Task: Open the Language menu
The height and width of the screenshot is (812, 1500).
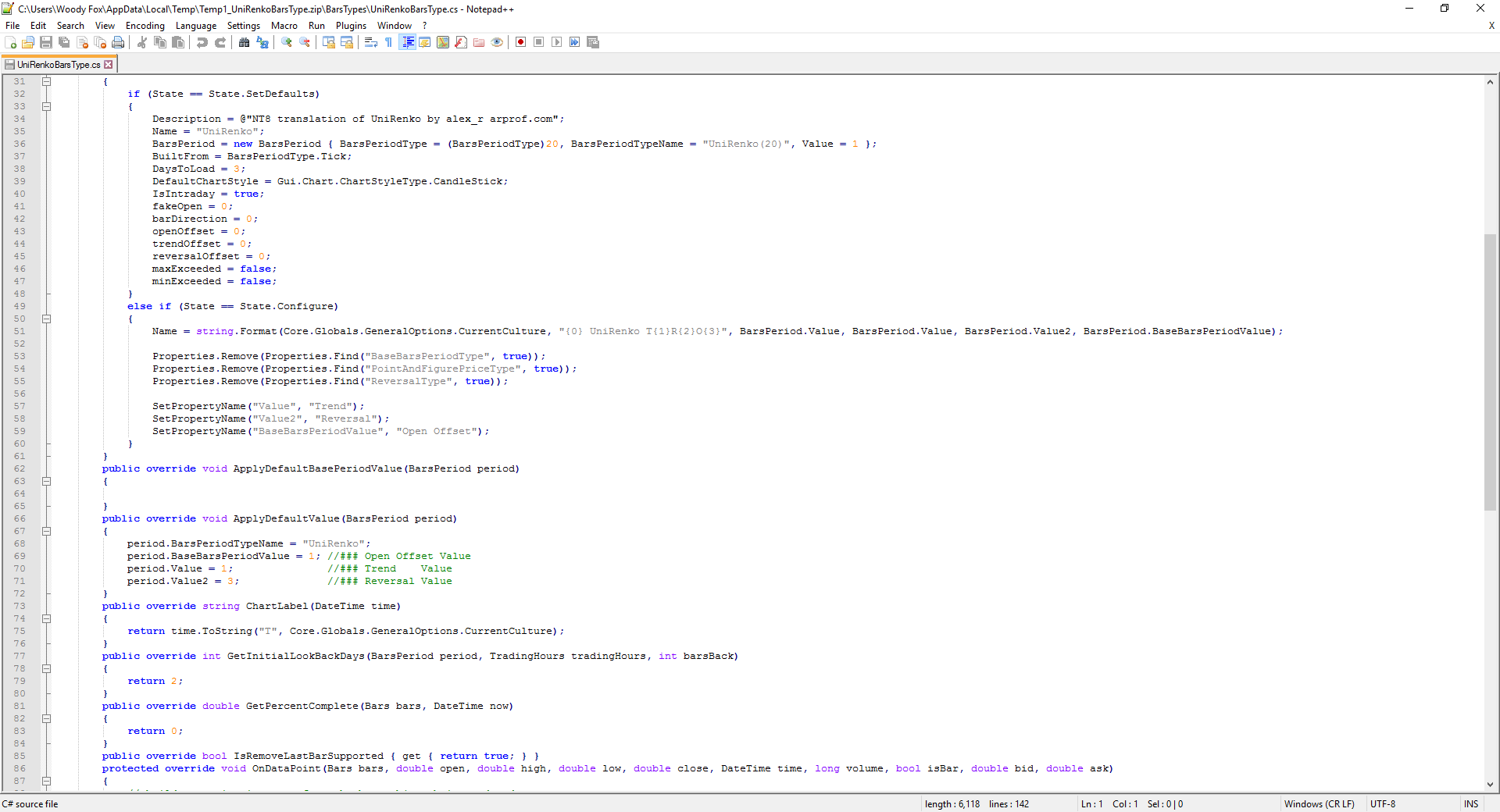Action: click(x=196, y=26)
